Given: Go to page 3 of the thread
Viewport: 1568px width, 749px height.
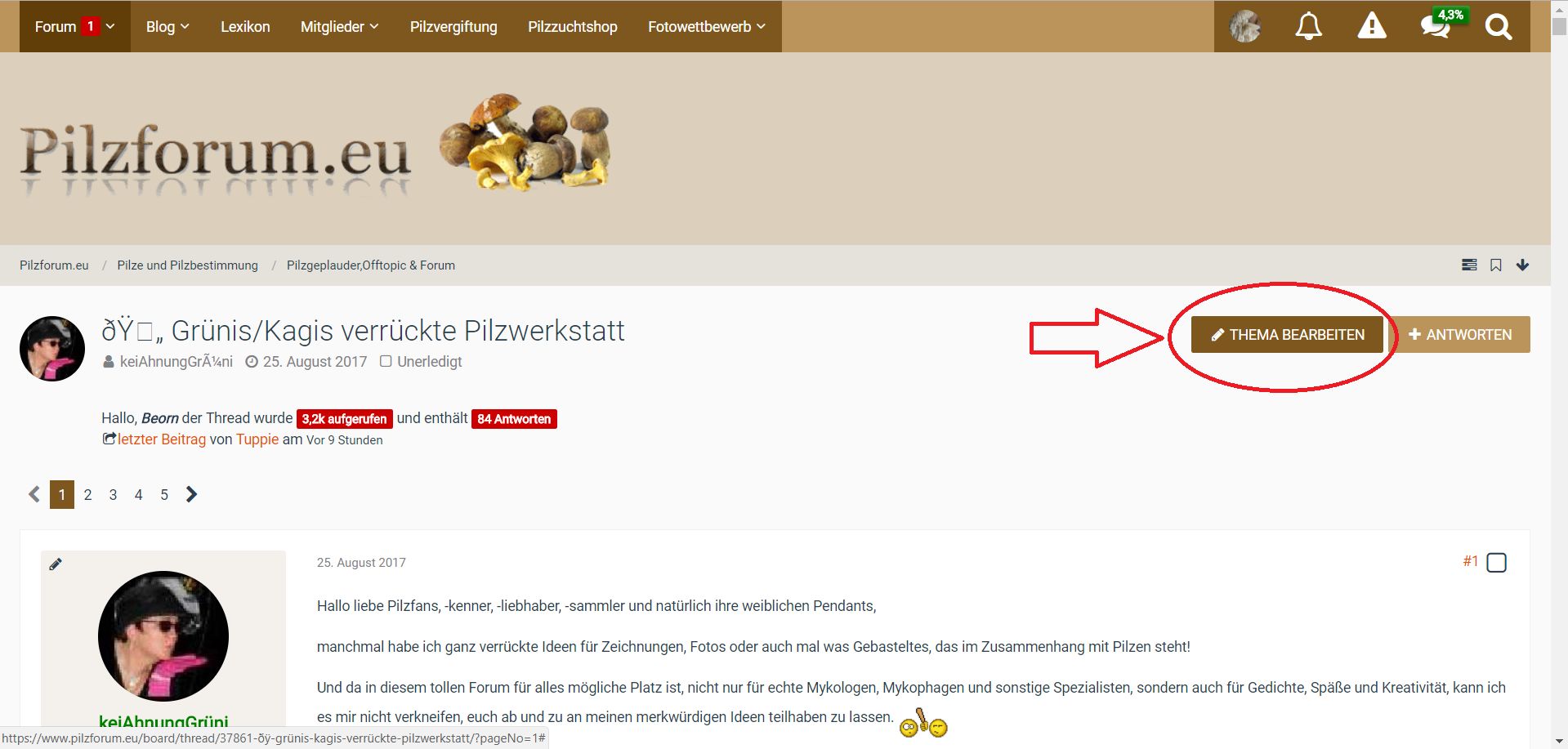Looking at the screenshot, I should click(113, 495).
